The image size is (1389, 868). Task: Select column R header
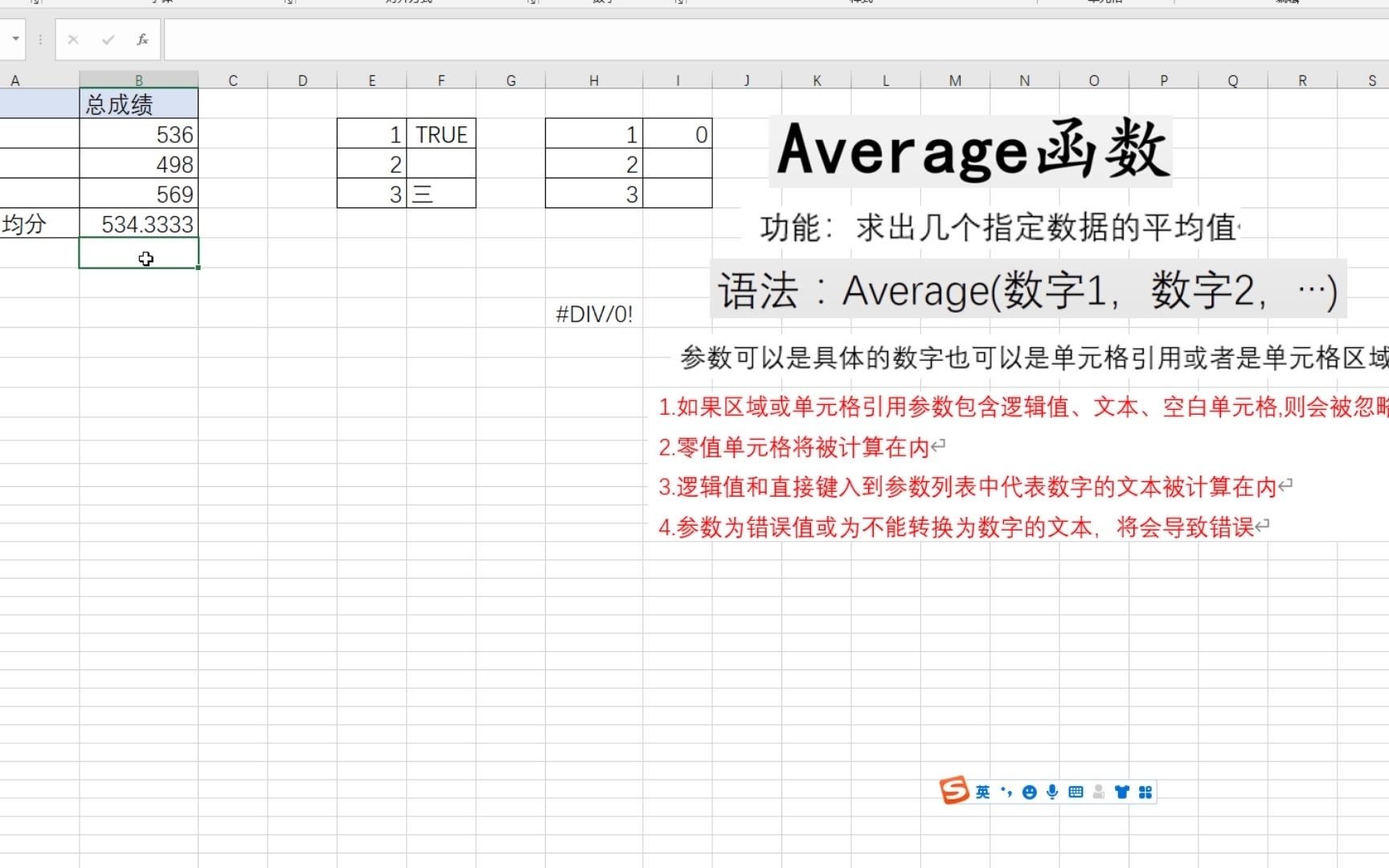click(1302, 80)
